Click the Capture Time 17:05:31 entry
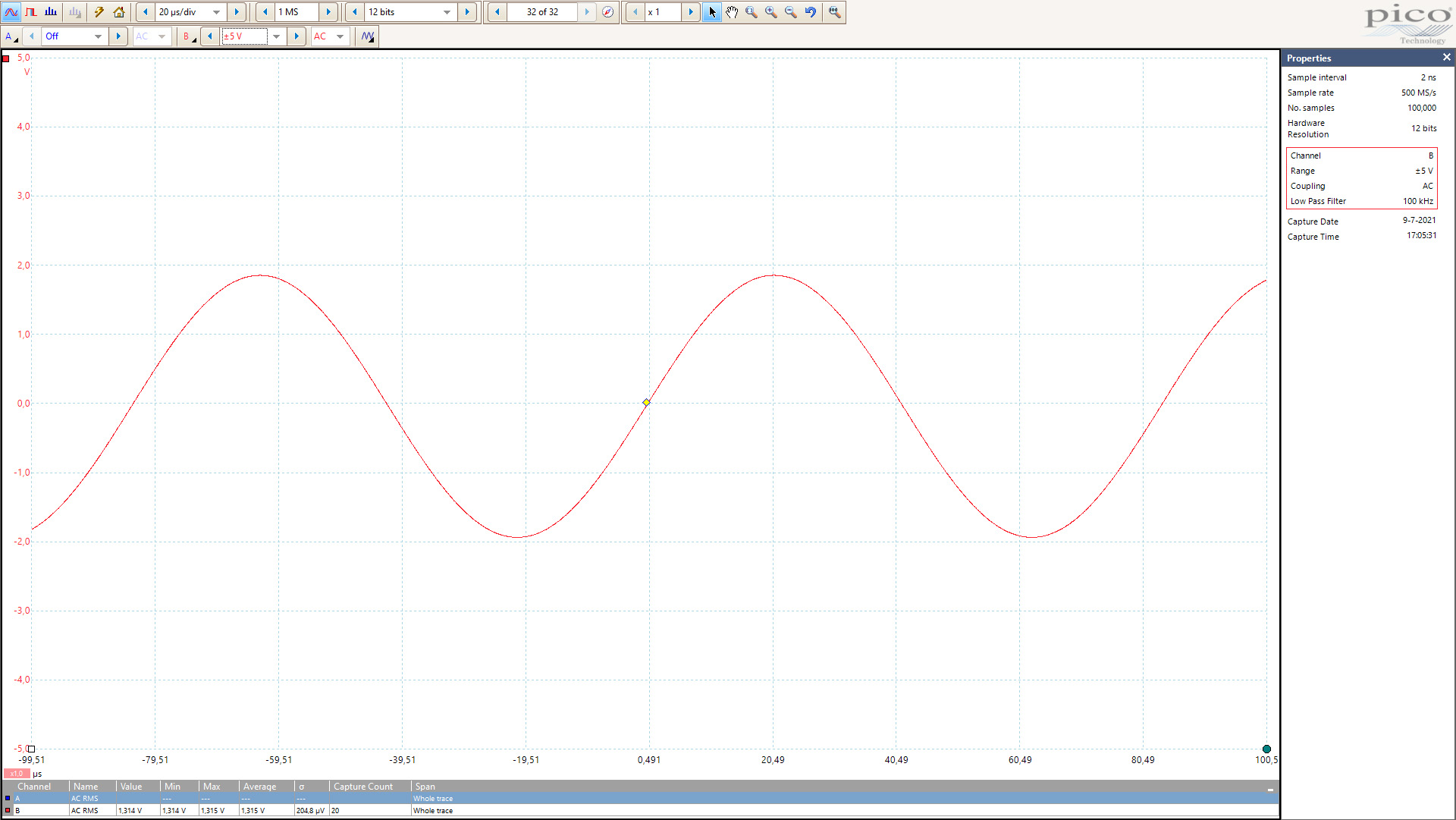 (1361, 237)
